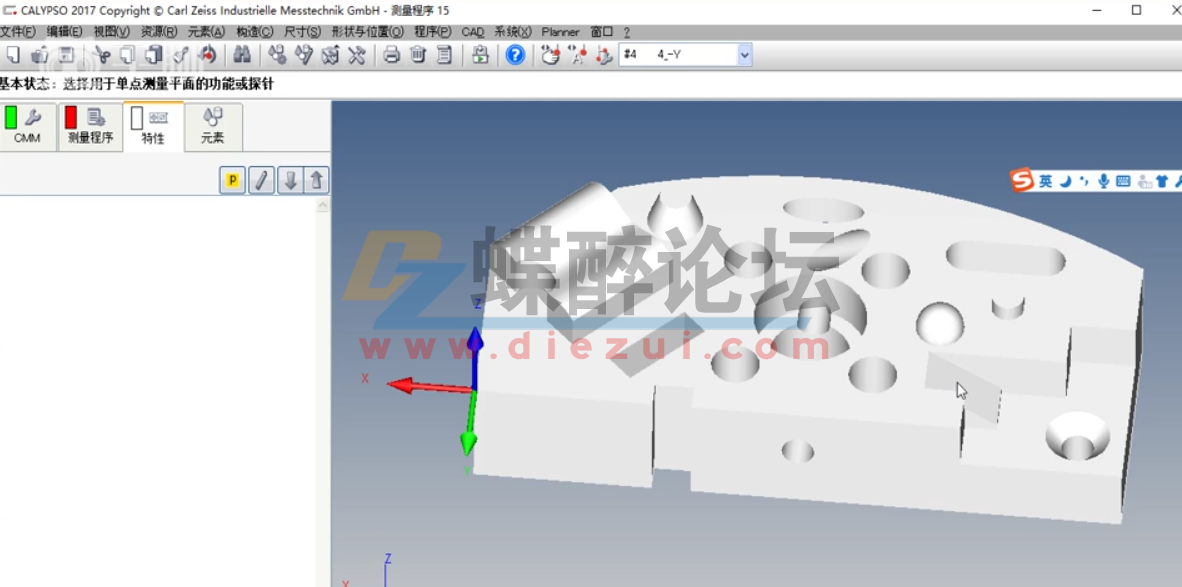
Task: Click the down arrow button in the panel
Action: pyautogui.click(x=289, y=180)
